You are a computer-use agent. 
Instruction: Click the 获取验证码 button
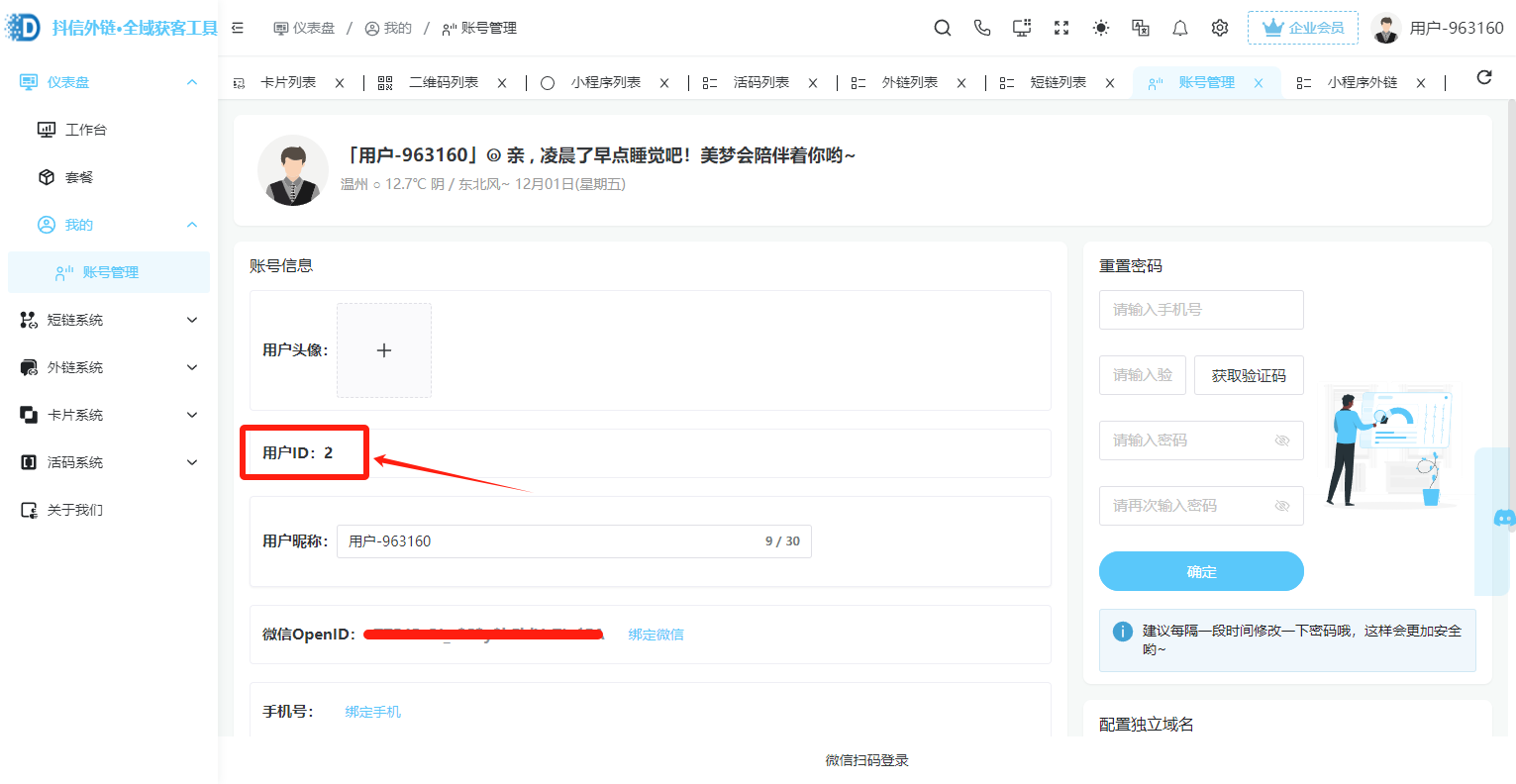[1249, 375]
